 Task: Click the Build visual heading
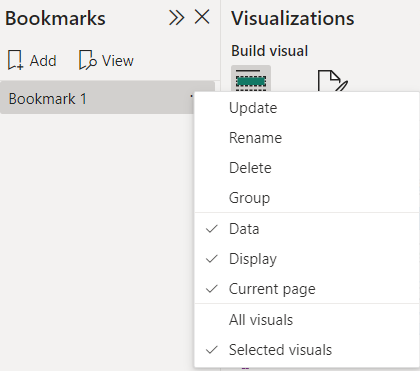coord(269,51)
